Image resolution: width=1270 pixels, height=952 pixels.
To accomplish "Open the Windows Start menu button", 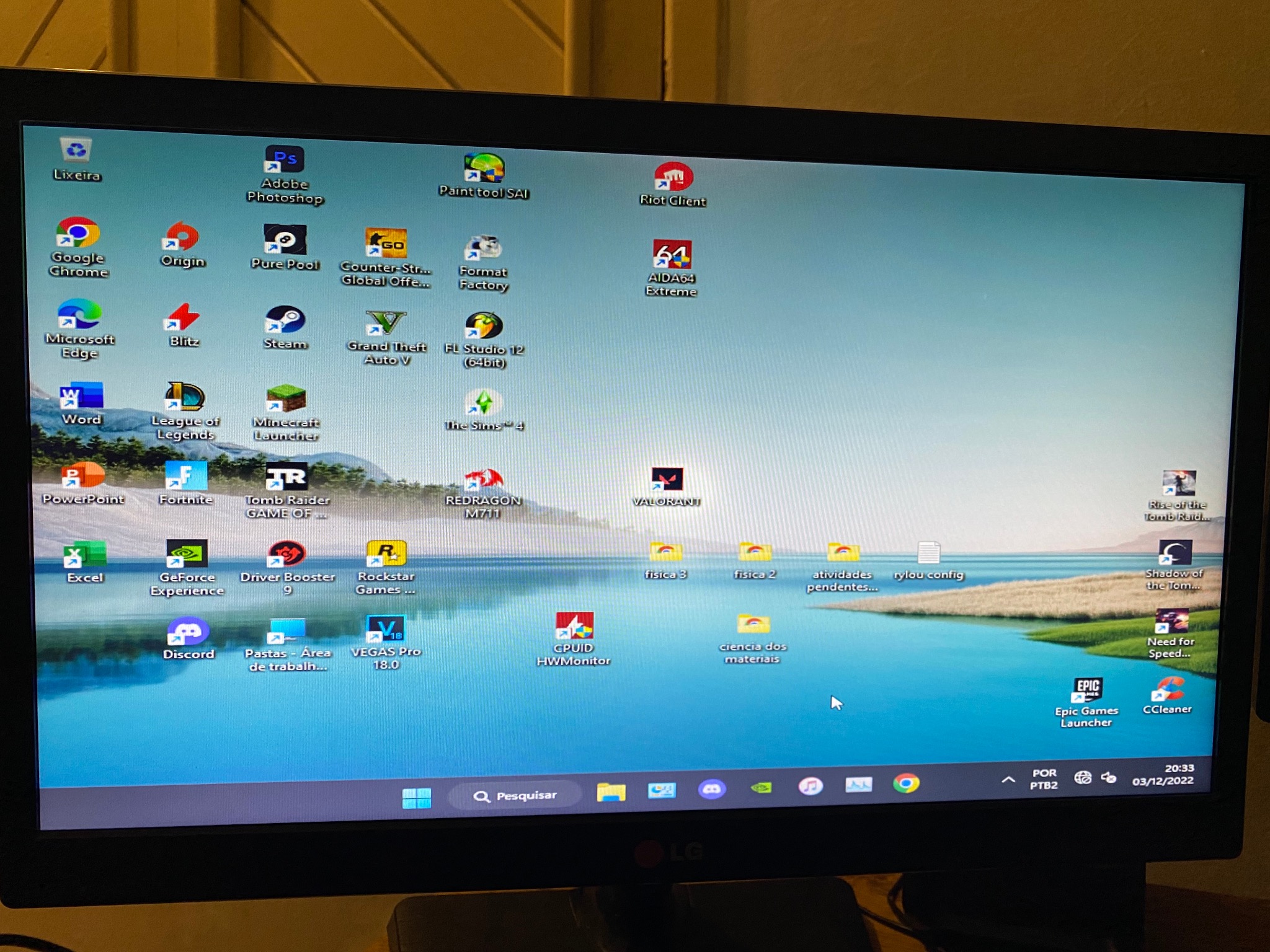I will (x=417, y=798).
